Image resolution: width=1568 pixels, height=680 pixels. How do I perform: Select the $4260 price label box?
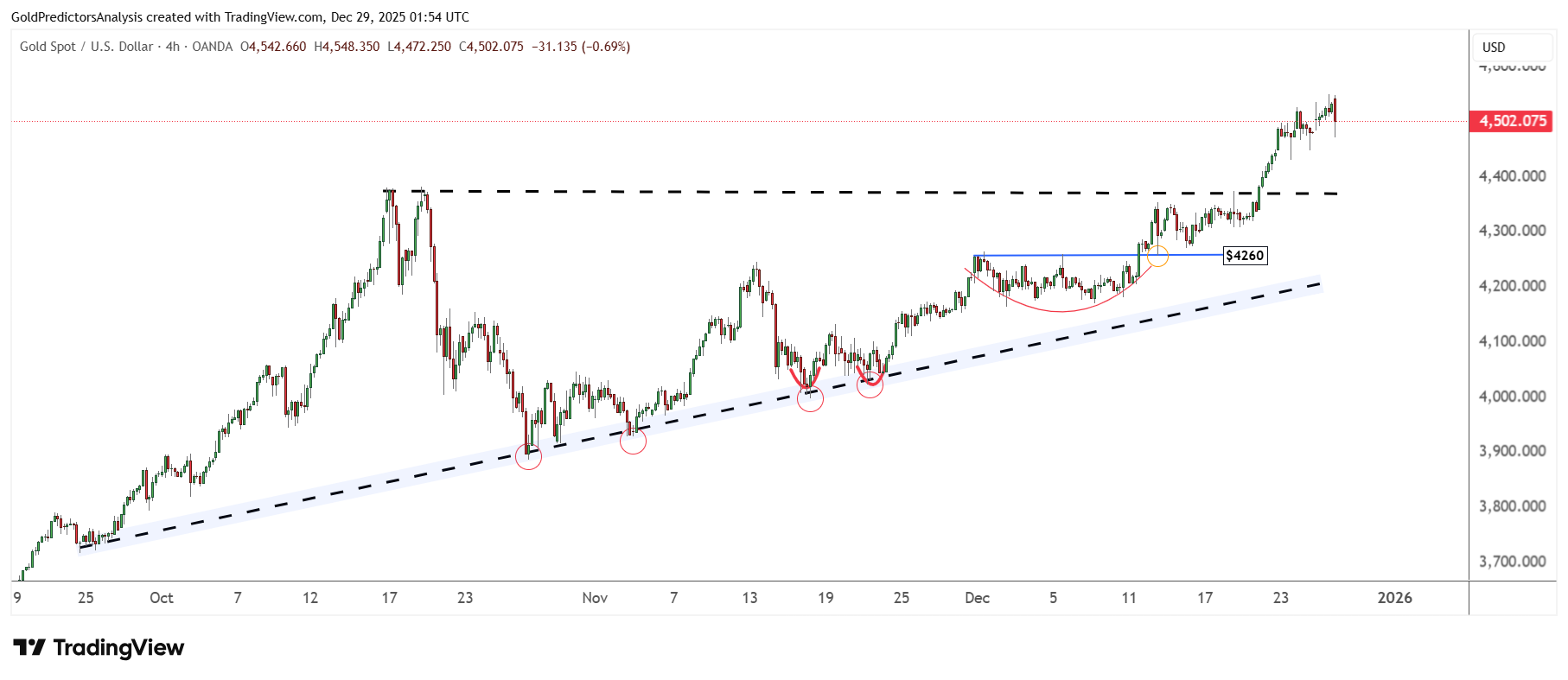click(1245, 256)
